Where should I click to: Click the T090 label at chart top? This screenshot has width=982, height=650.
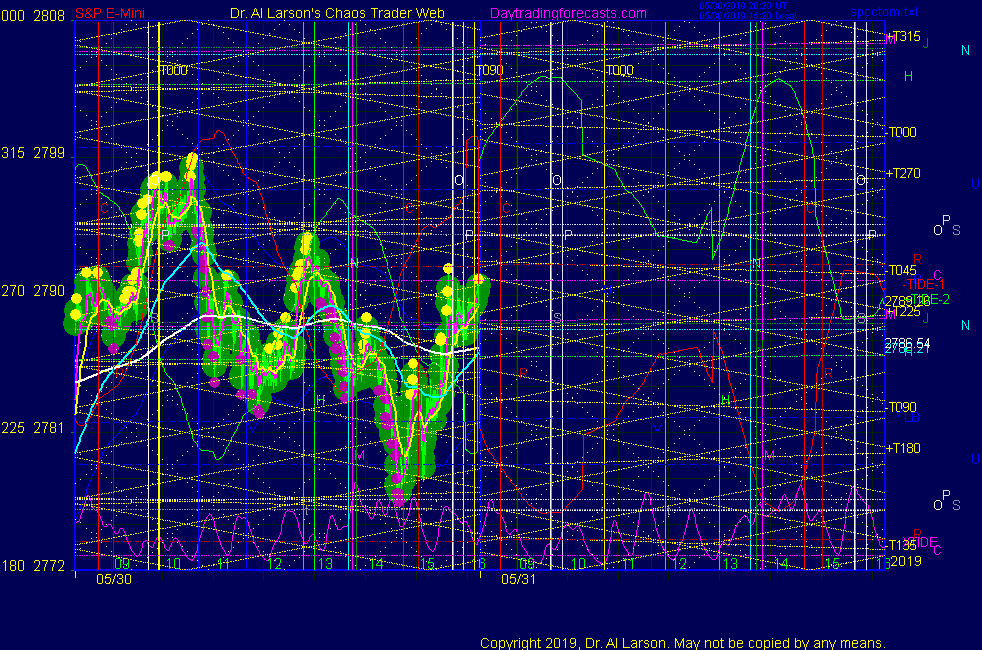tap(490, 70)
